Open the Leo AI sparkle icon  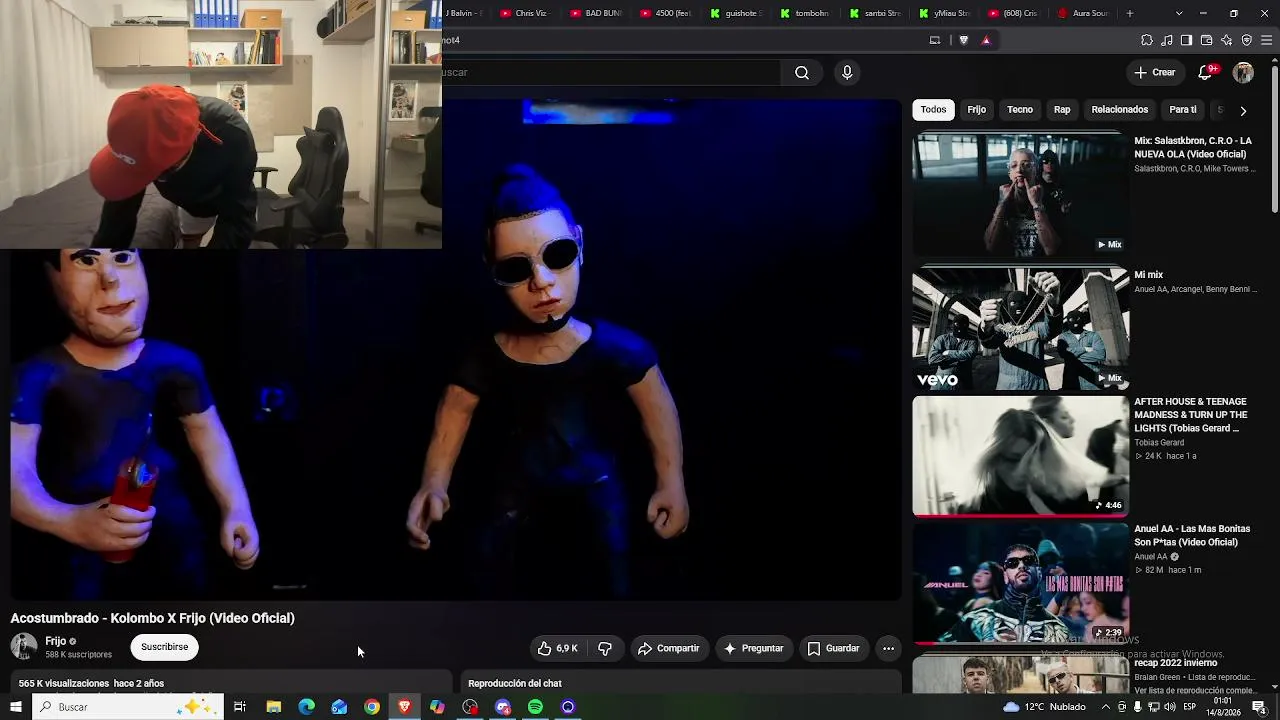coord(1227,40)
